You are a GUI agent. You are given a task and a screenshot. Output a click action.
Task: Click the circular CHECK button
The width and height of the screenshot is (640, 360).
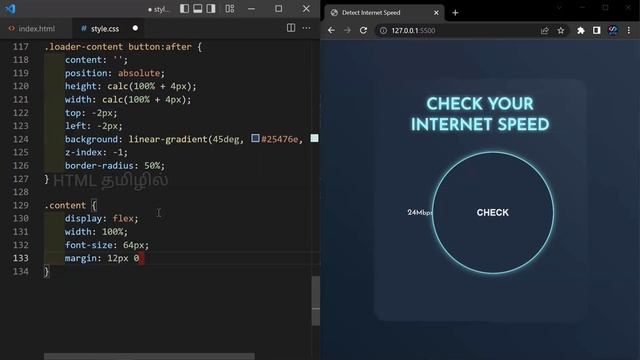[x=493, y=213]
